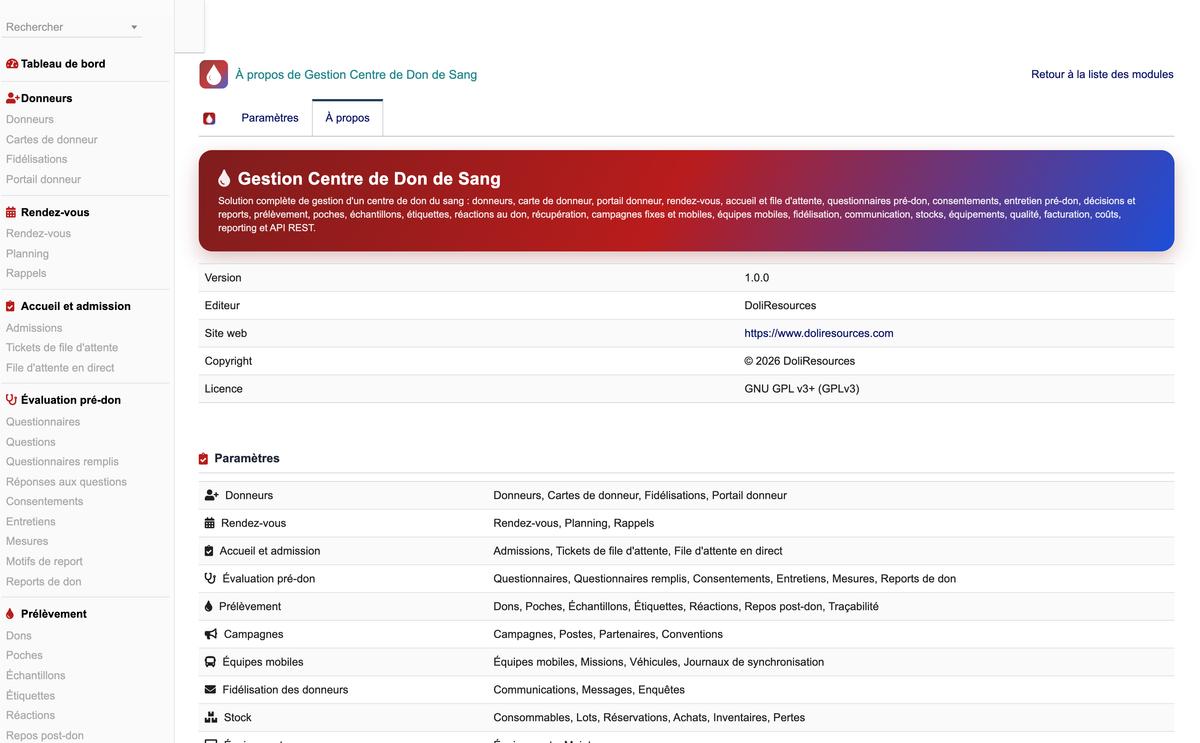1200x743 pixels.
Task: Switch to the Paramètres tab
Action: (270, 118)
